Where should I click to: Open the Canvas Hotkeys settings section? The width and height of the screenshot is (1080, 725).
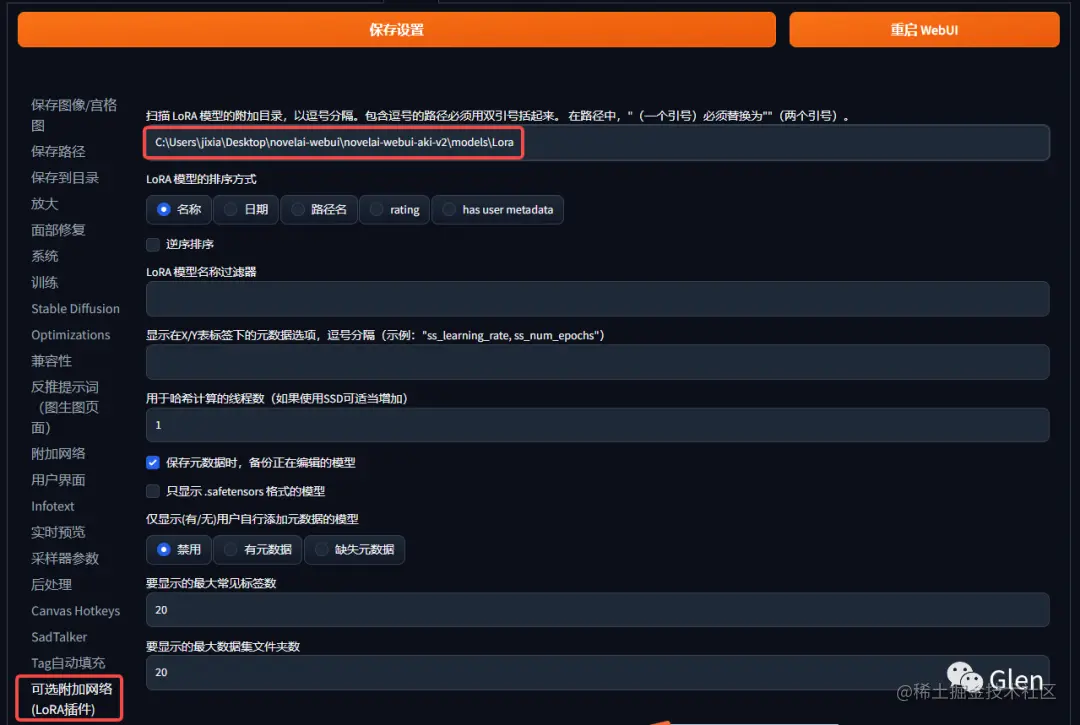(x=75, y=611)
